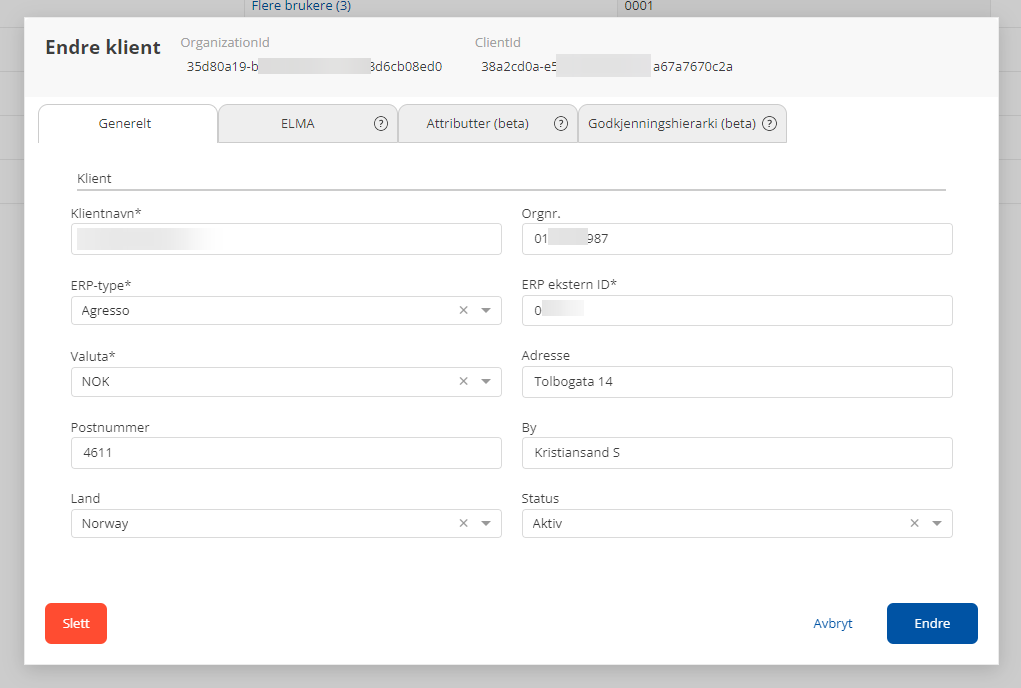The width and height of the screenshot is (1021, 688).
Task: Click help icon beside Attributter (beta)
Action: tap(561, 124)
